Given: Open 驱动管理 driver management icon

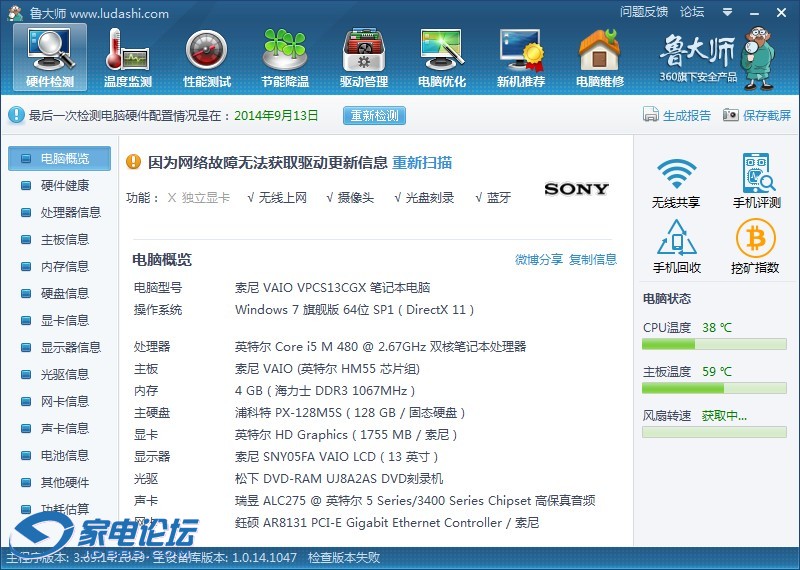Looking at the screenshot, I should pos(364,57).
